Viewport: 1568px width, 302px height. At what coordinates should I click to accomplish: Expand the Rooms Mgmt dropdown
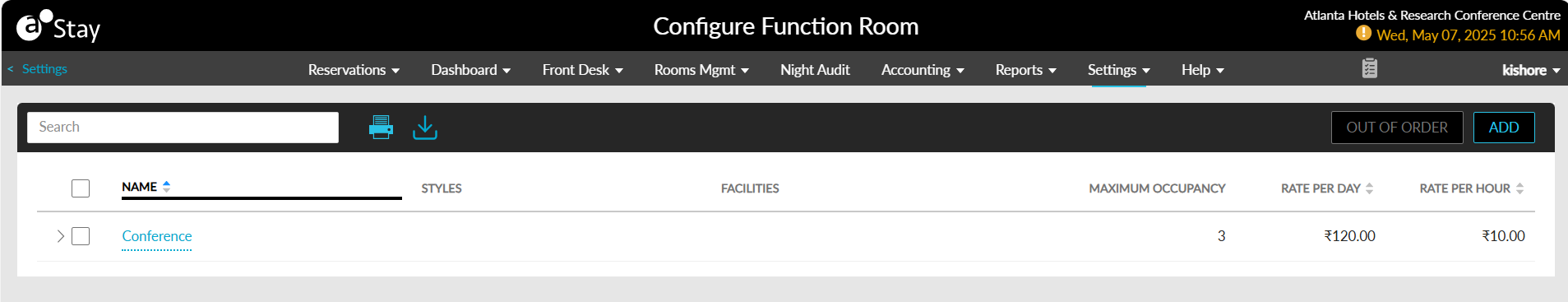click(701, 70)
